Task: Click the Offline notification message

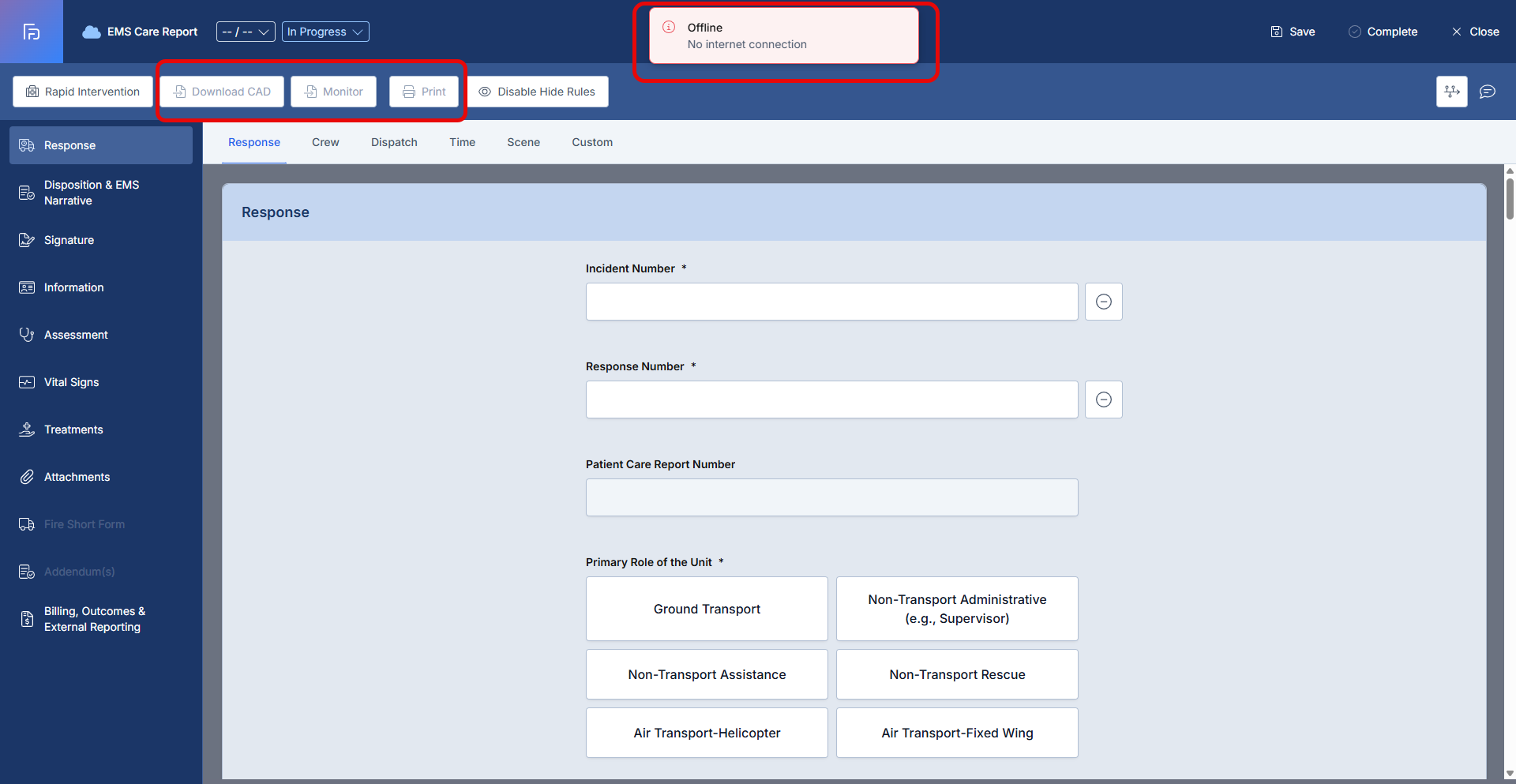Action: point(784,36)
